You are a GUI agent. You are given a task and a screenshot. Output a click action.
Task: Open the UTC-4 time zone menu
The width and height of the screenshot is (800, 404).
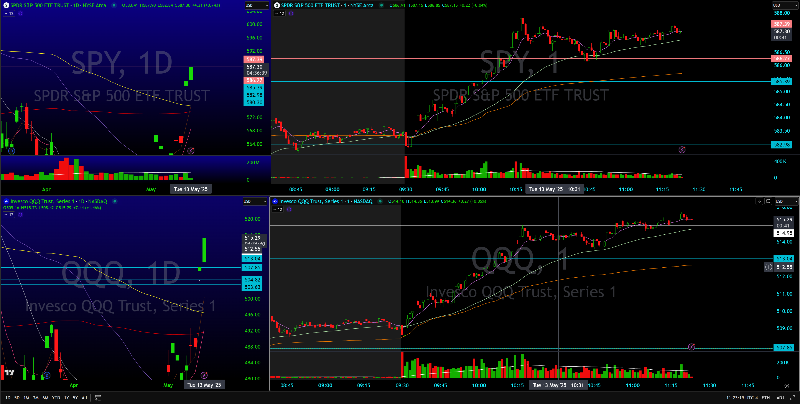742,397
